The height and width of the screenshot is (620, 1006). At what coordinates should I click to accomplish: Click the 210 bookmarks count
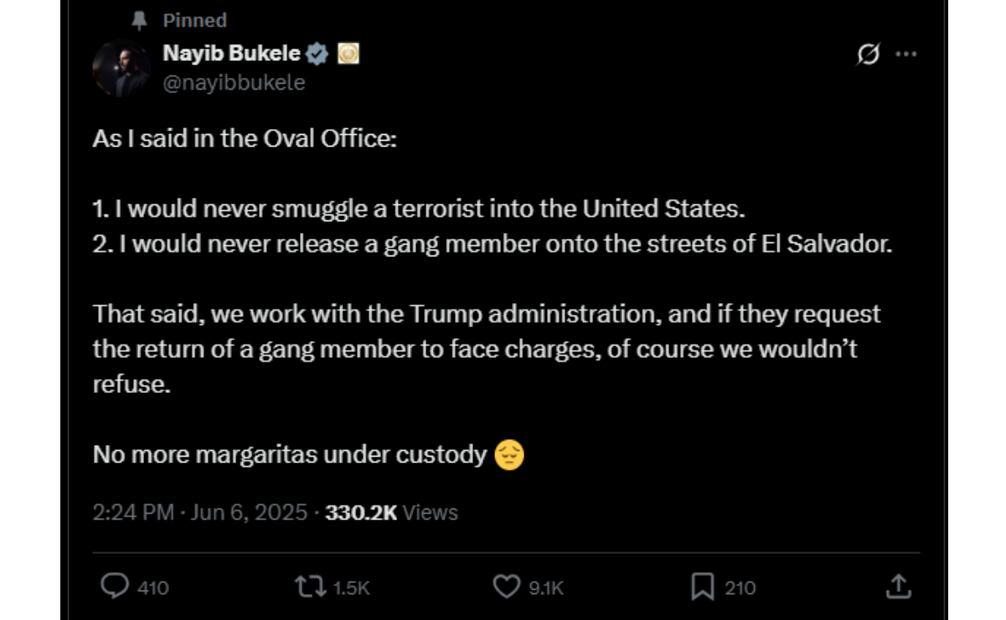tap(740, 588)
